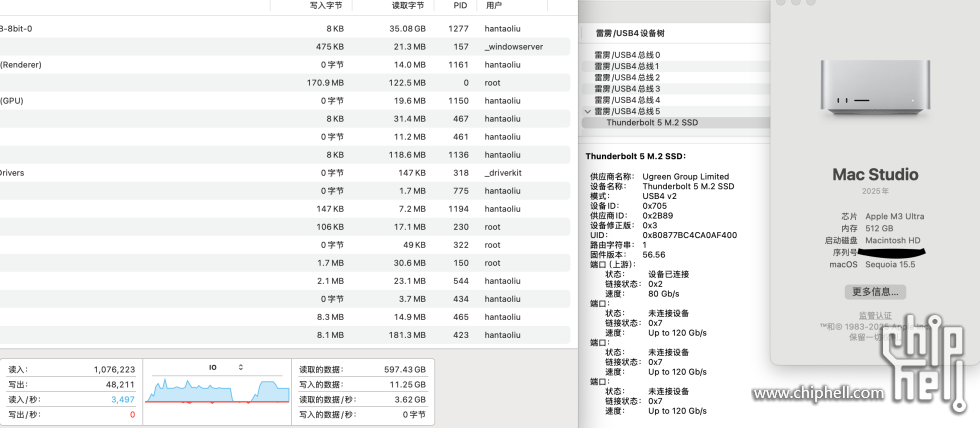Click the 35.08 GB read value
The height and width of the screenshot is (428, 980).
[408, 29]
